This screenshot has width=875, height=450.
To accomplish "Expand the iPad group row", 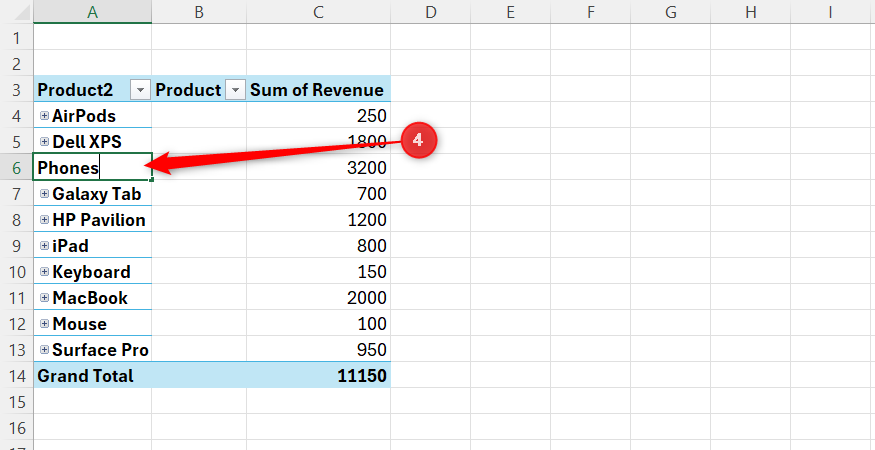I will pyautogui.click(x=45, y=246).
